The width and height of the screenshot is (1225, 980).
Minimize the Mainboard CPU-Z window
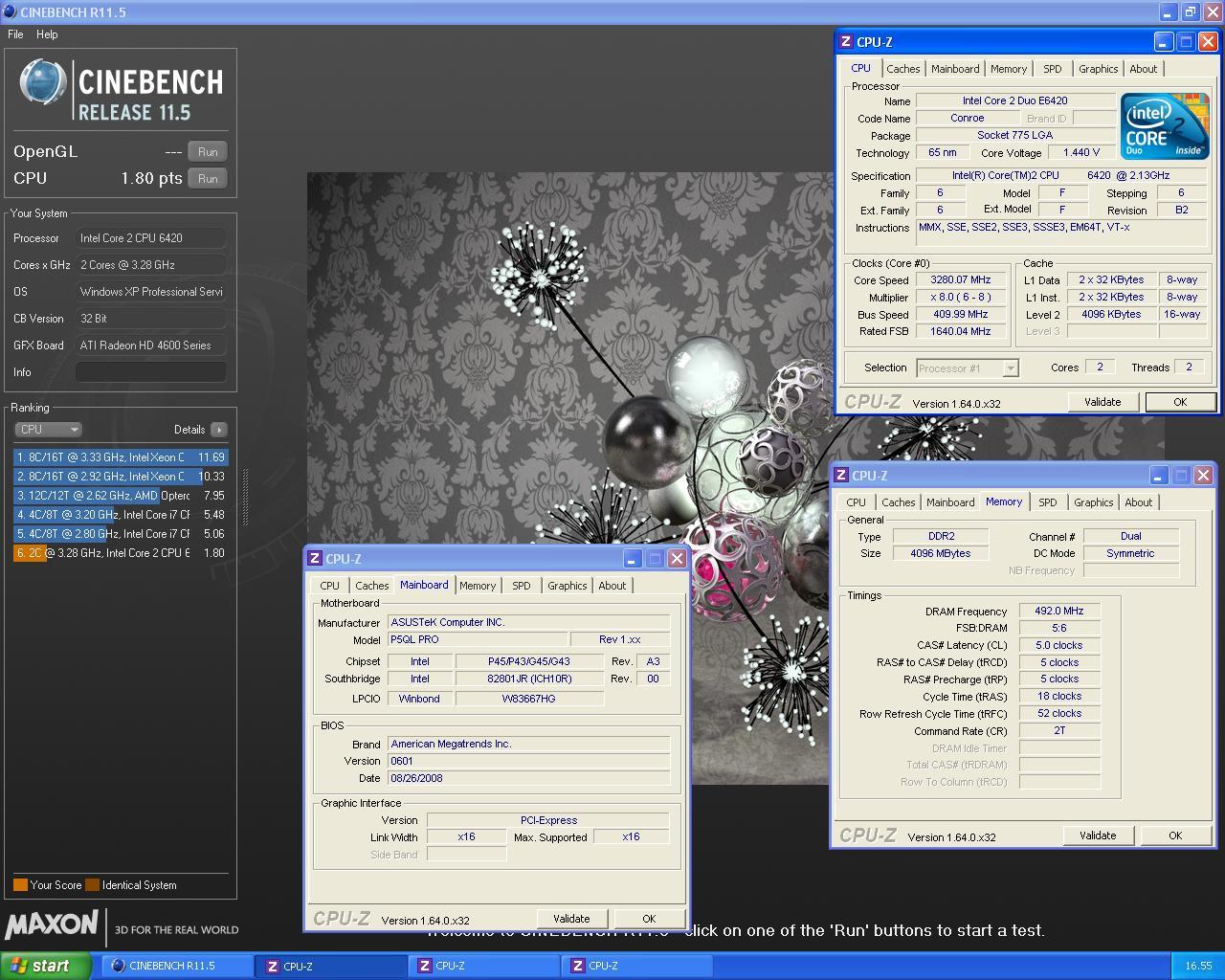[x=633, y=559]
